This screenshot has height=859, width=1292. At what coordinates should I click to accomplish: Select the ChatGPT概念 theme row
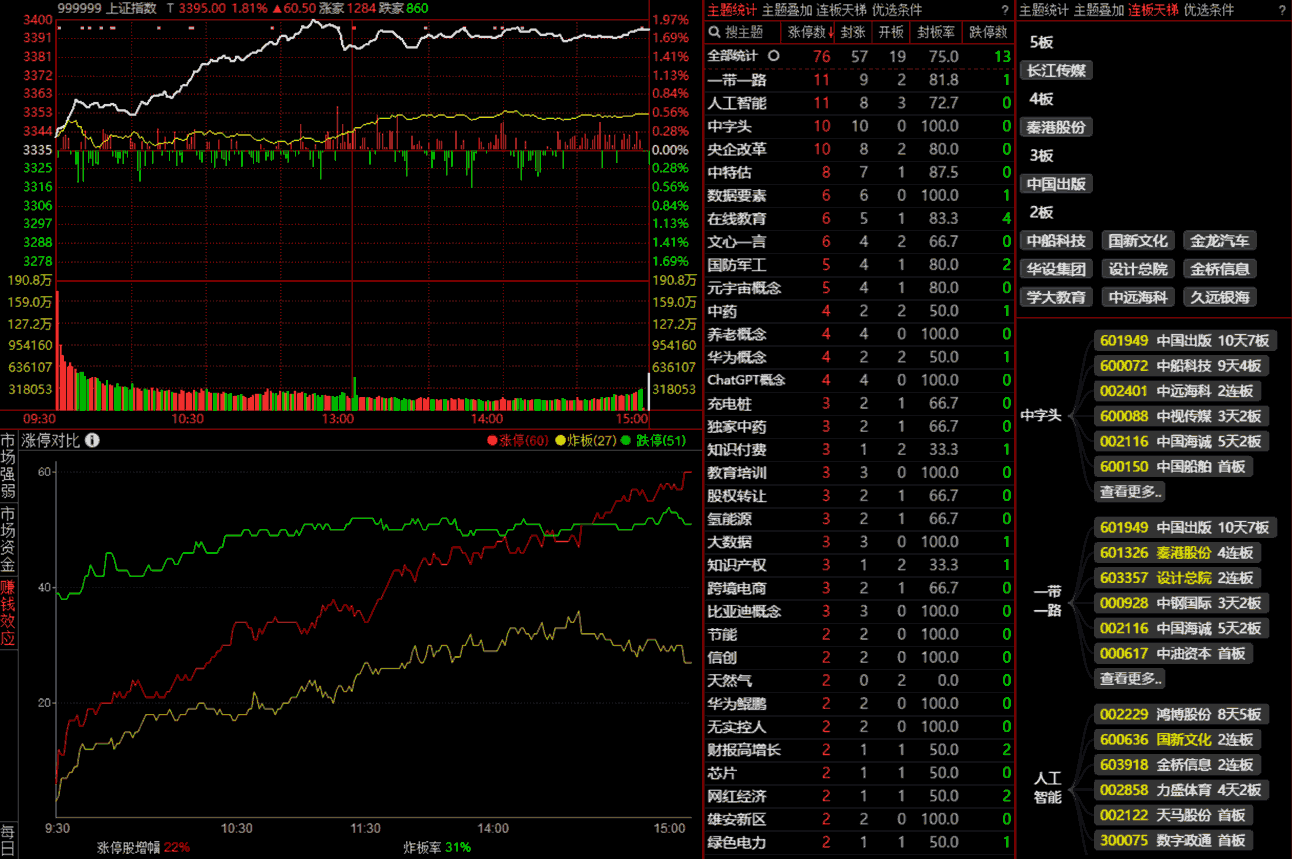coord(860,380)
